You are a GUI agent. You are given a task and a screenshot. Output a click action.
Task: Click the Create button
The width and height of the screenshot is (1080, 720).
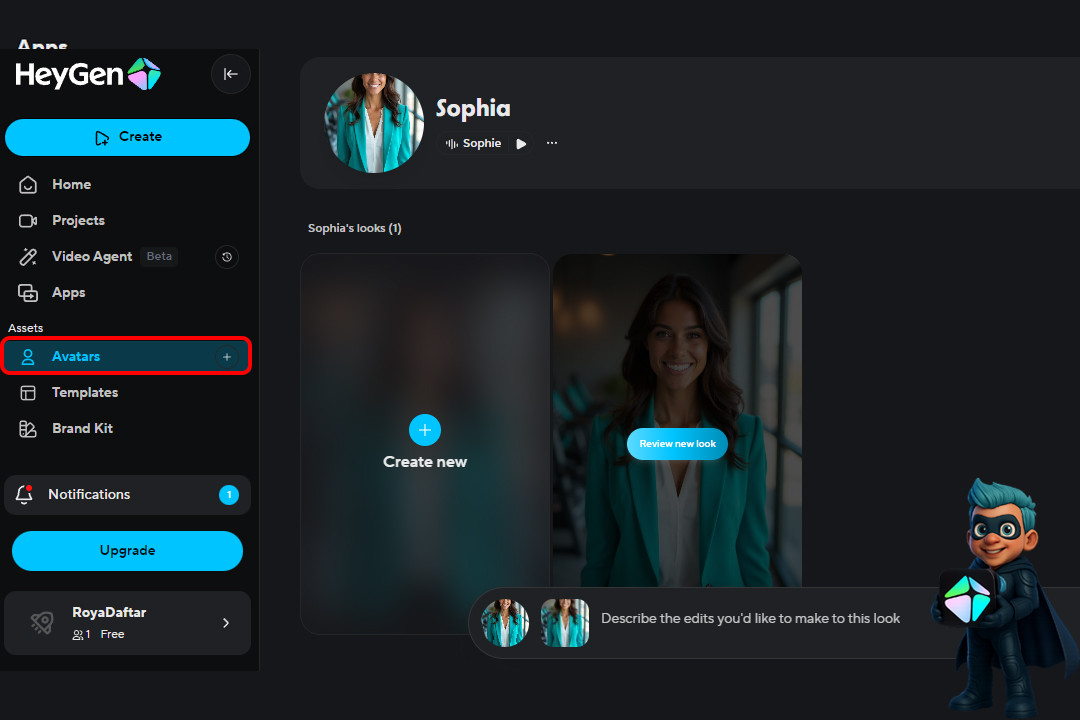pos(127,137)
